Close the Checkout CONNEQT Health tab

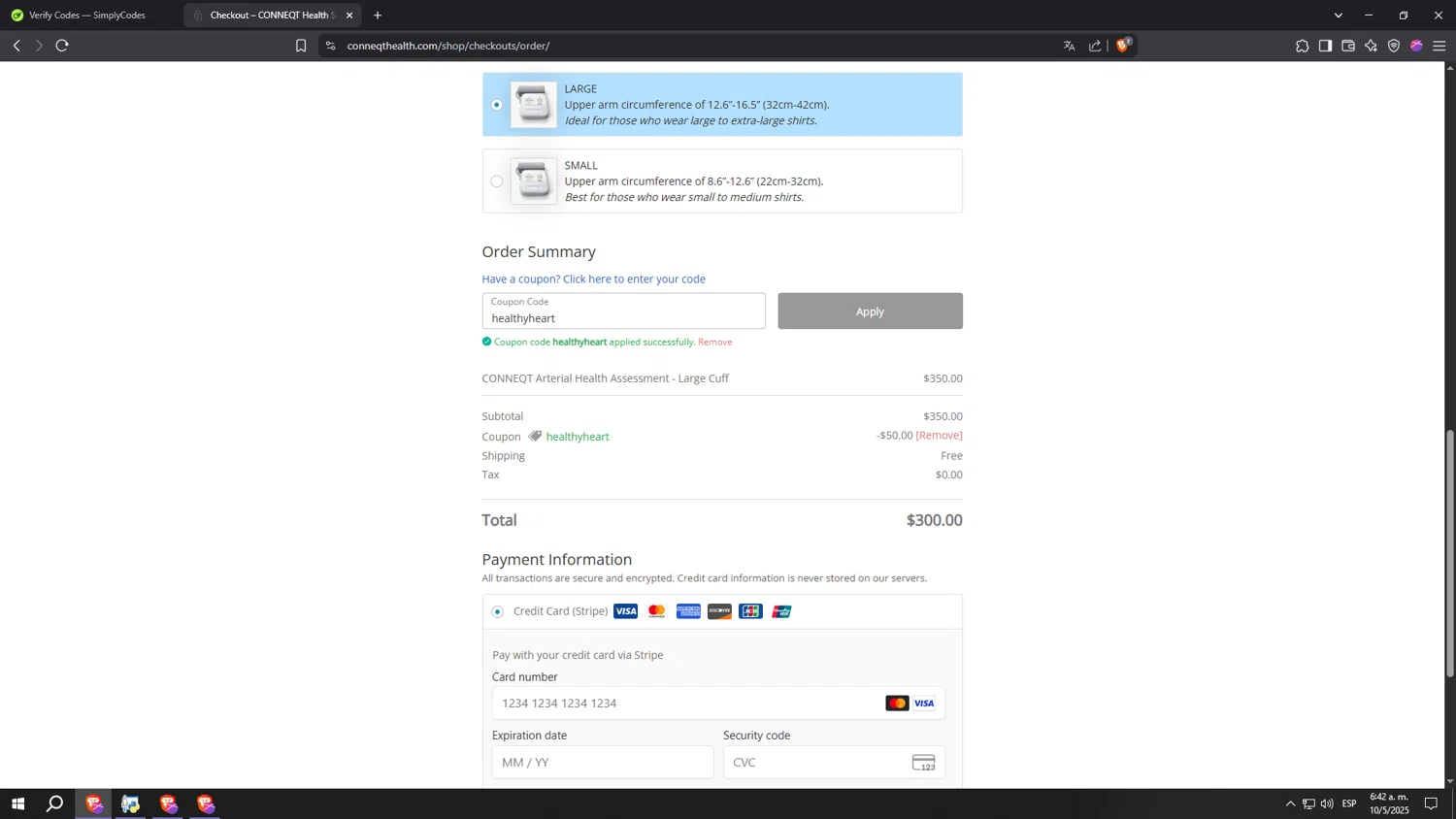(349, 16)
